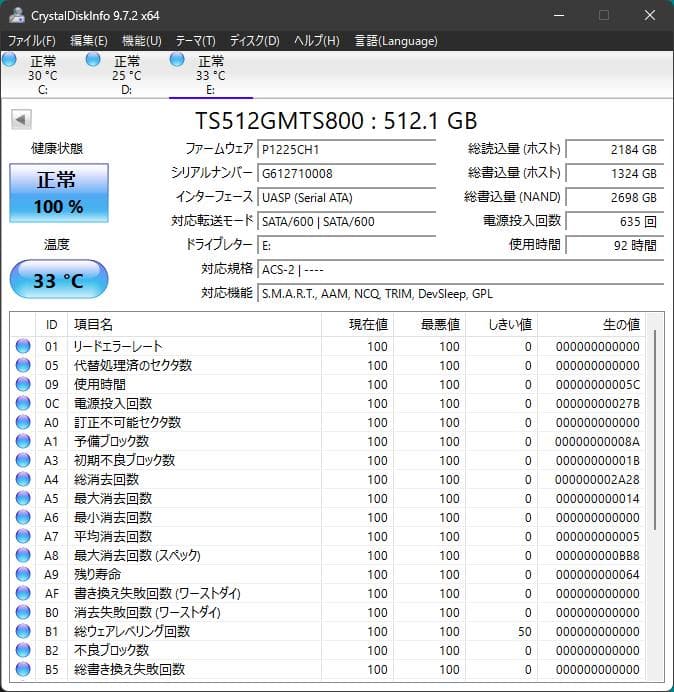Click raw value 00000000027B for 電源投入回数
The width and height of the screenshot is (674, 692).
click(x=597, y=403)
